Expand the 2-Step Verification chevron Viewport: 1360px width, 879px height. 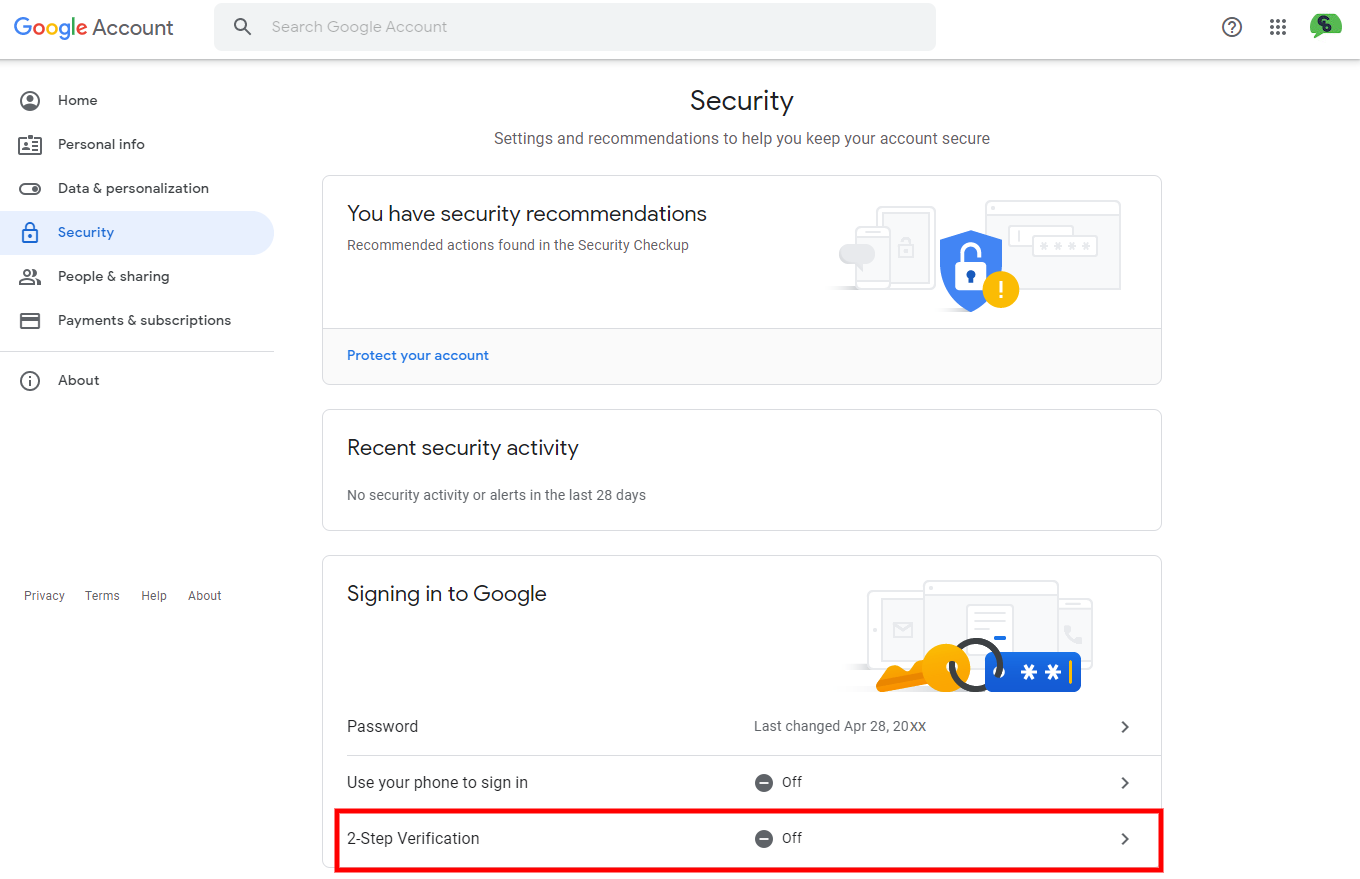(x=1125, y=839)
